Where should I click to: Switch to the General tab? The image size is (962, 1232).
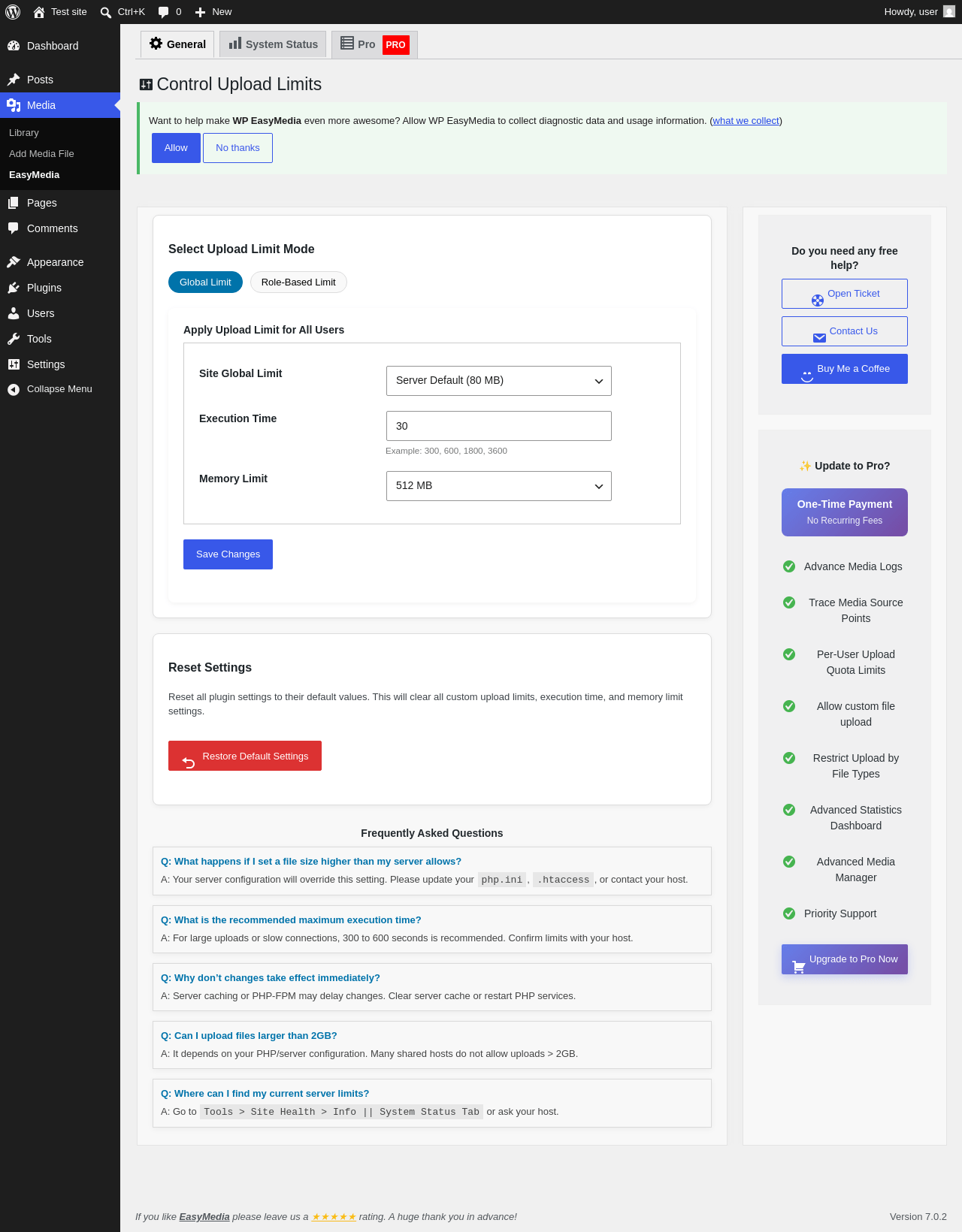click(177, 44)
